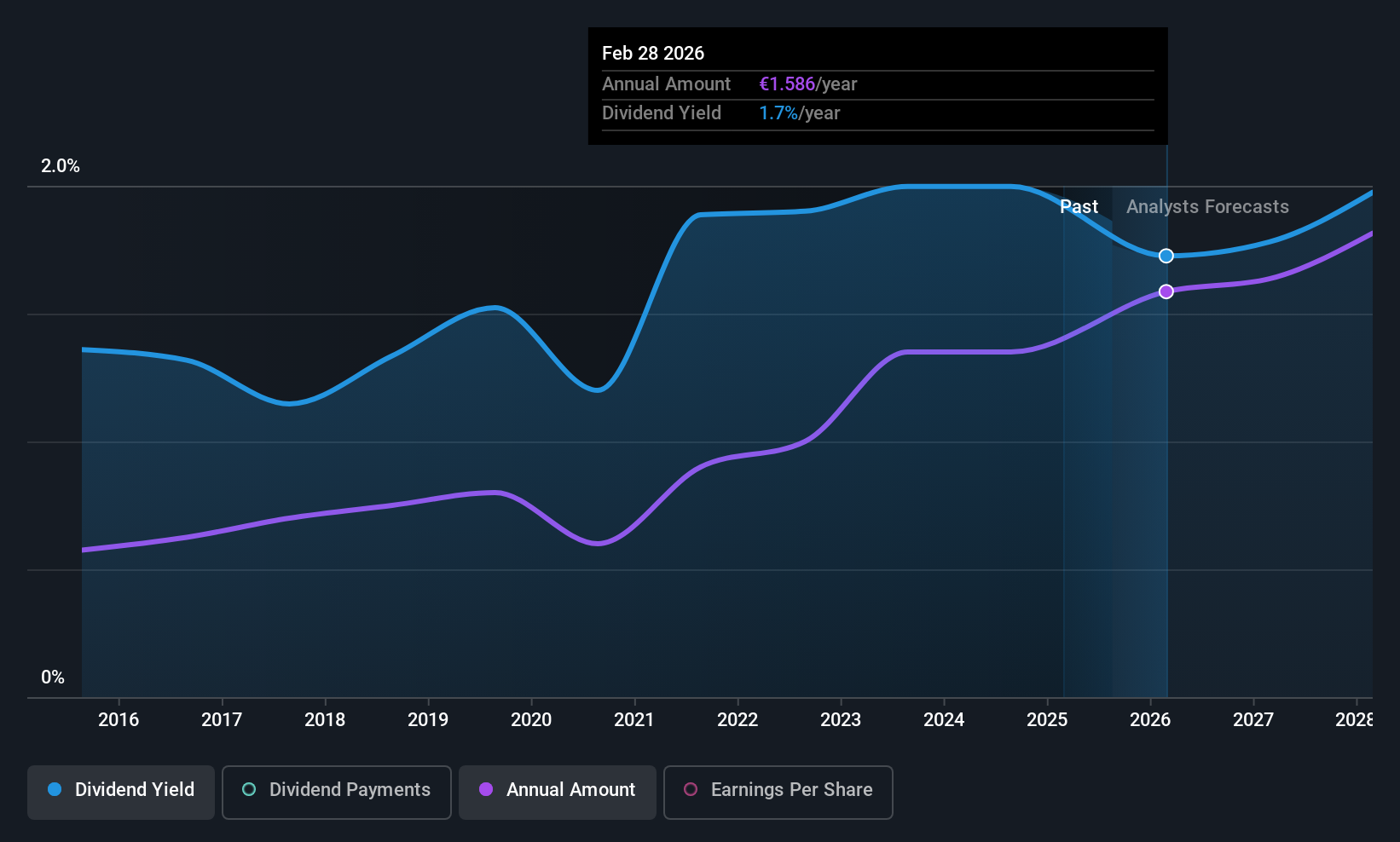Click the 0% y-axis label
Screen dimensions: 1400x842
(53, 678)
